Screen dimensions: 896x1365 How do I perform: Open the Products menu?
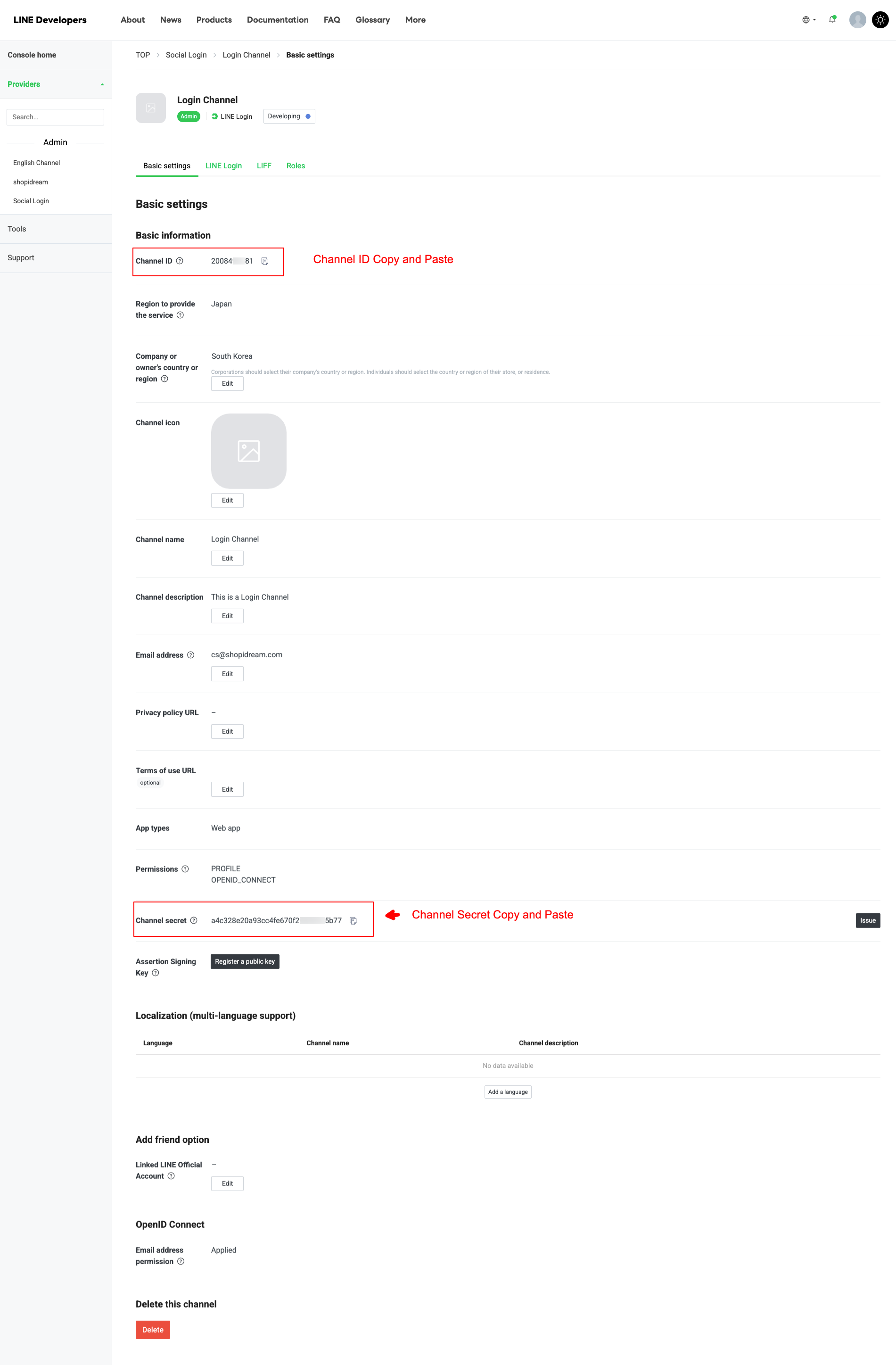pyautogui.click(x=214, y=20)
